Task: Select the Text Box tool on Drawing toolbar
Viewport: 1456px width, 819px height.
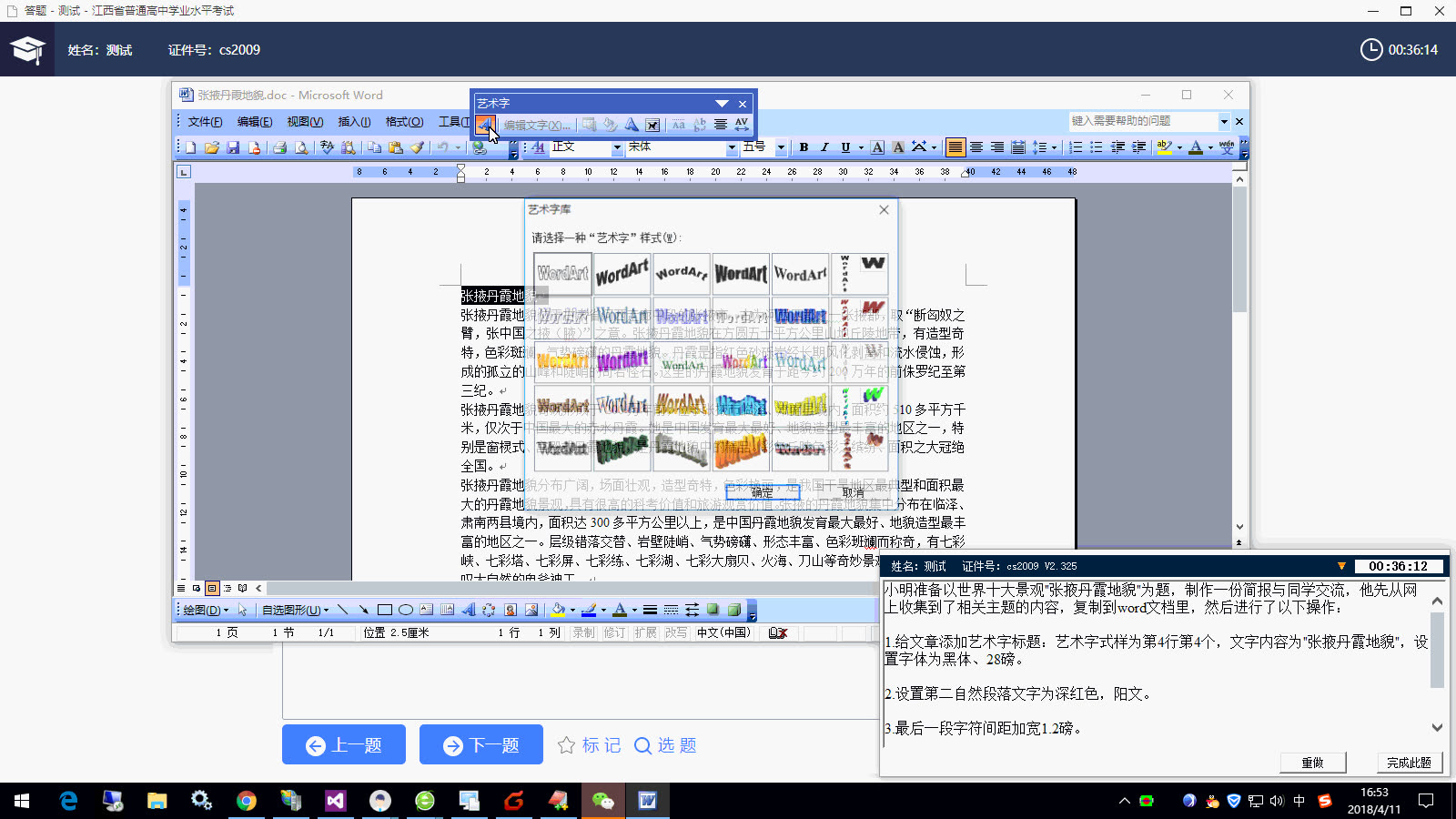Action: tap(426, 610)
